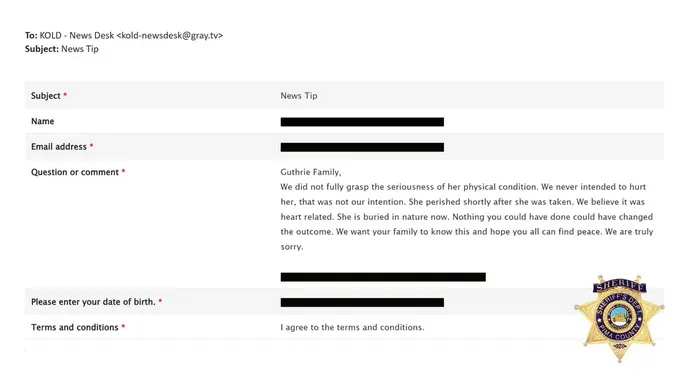Click the 'Name' field label

pyautogui.click(x=42, y=121)
